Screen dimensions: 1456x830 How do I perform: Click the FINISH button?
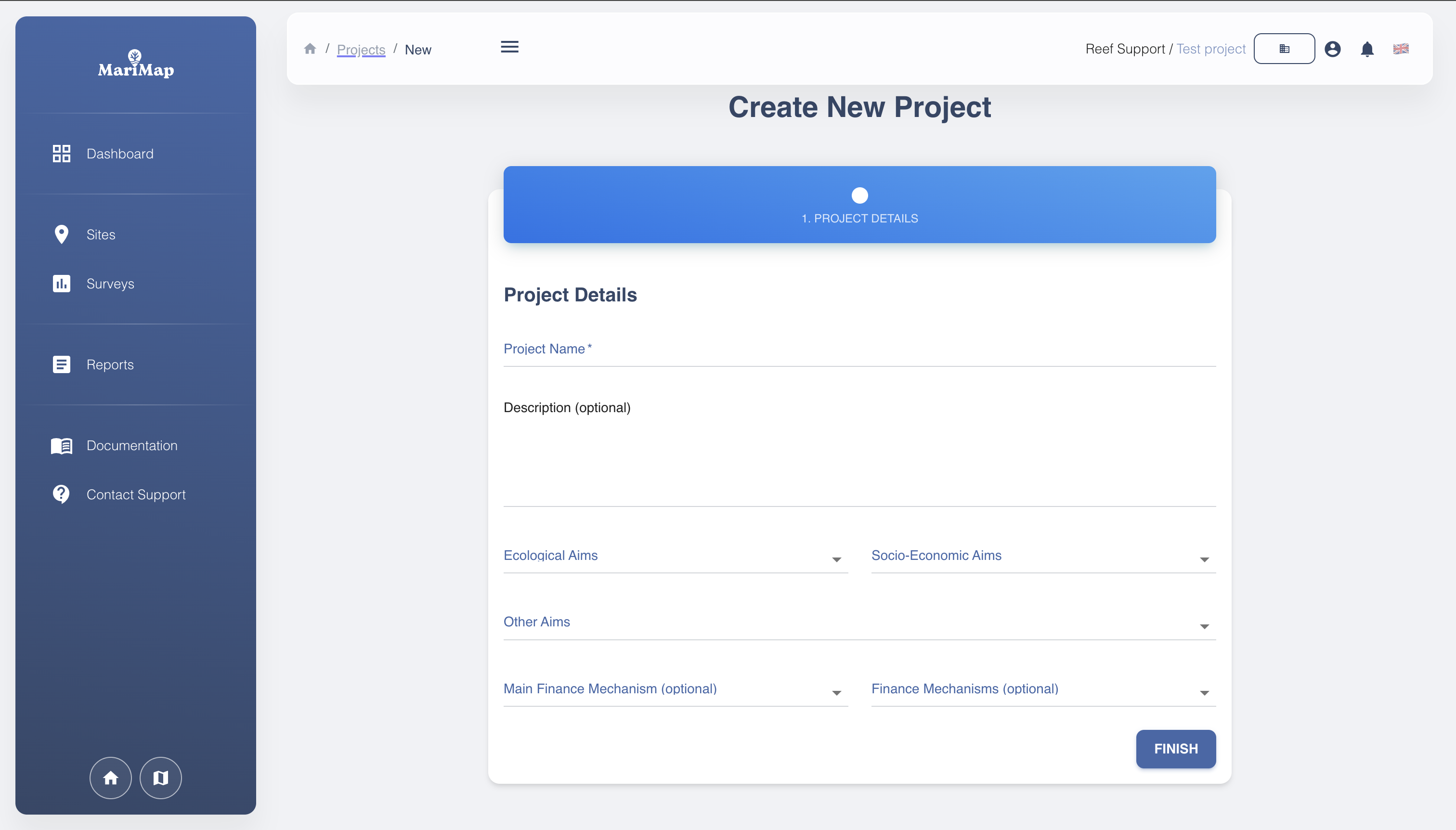(1175, 749)
